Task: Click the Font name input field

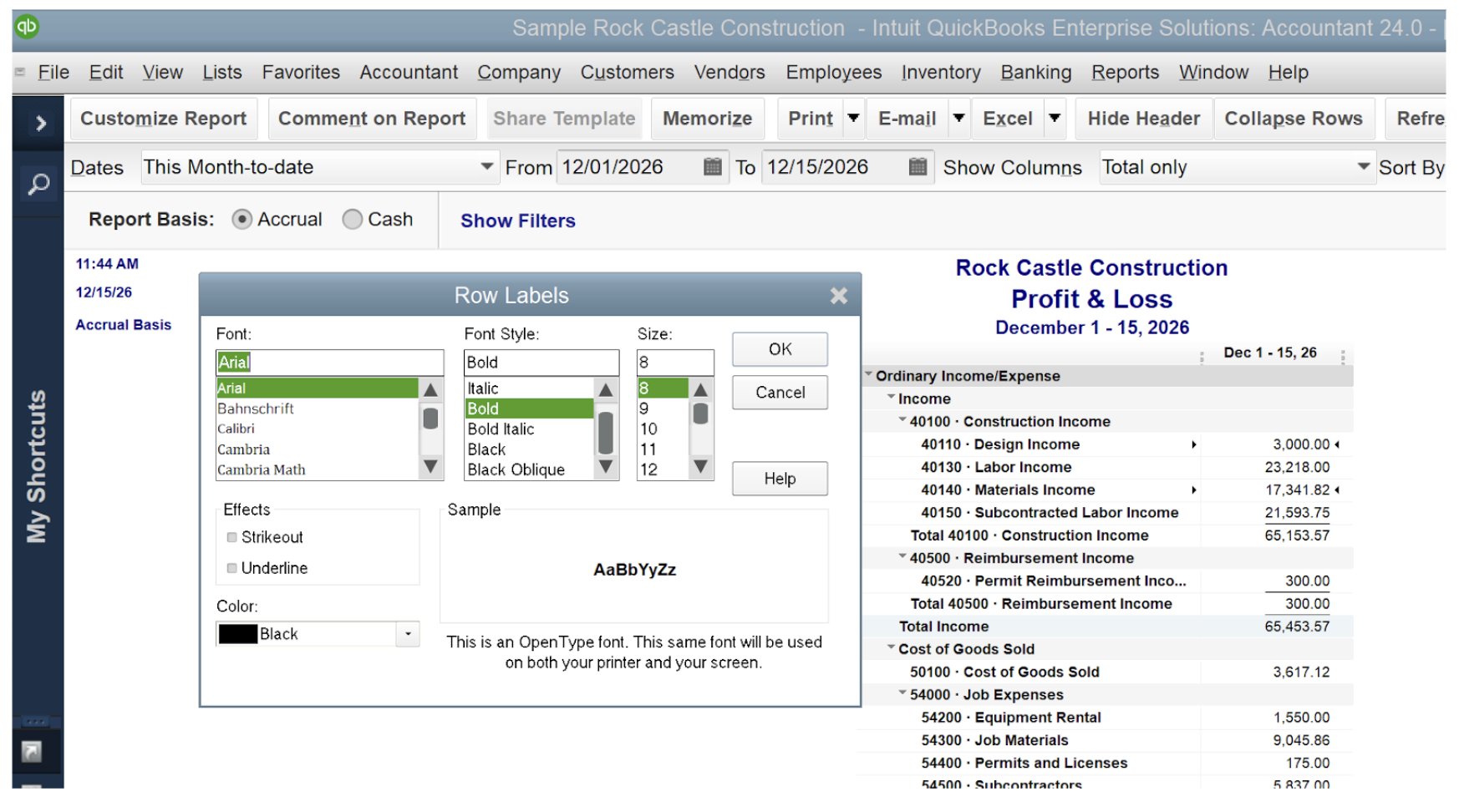Action: tap(329, 363)
